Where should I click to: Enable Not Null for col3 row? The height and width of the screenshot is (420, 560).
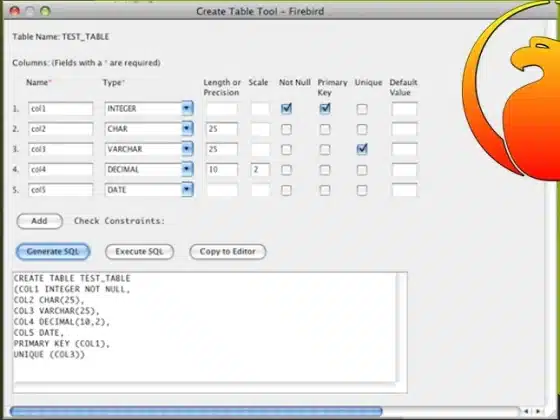click(286, 150)
